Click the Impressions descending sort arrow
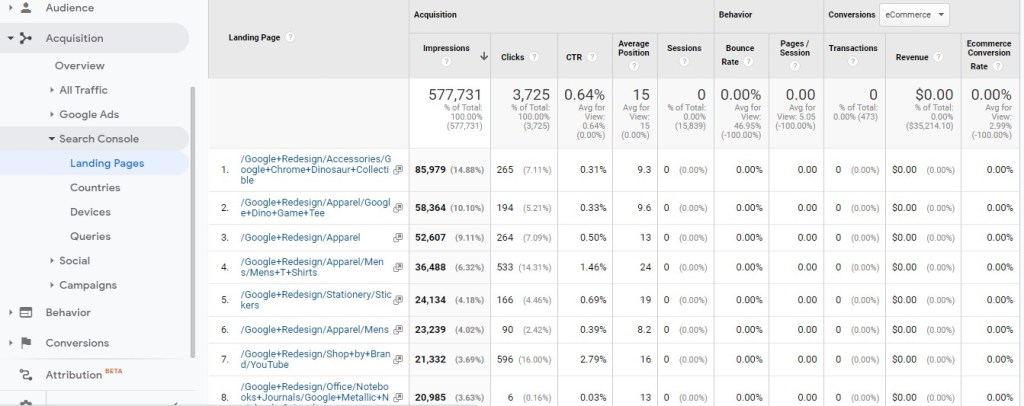Image resolution: width=1024 pixels, height=406 pixels. click(x=484, y=57)
